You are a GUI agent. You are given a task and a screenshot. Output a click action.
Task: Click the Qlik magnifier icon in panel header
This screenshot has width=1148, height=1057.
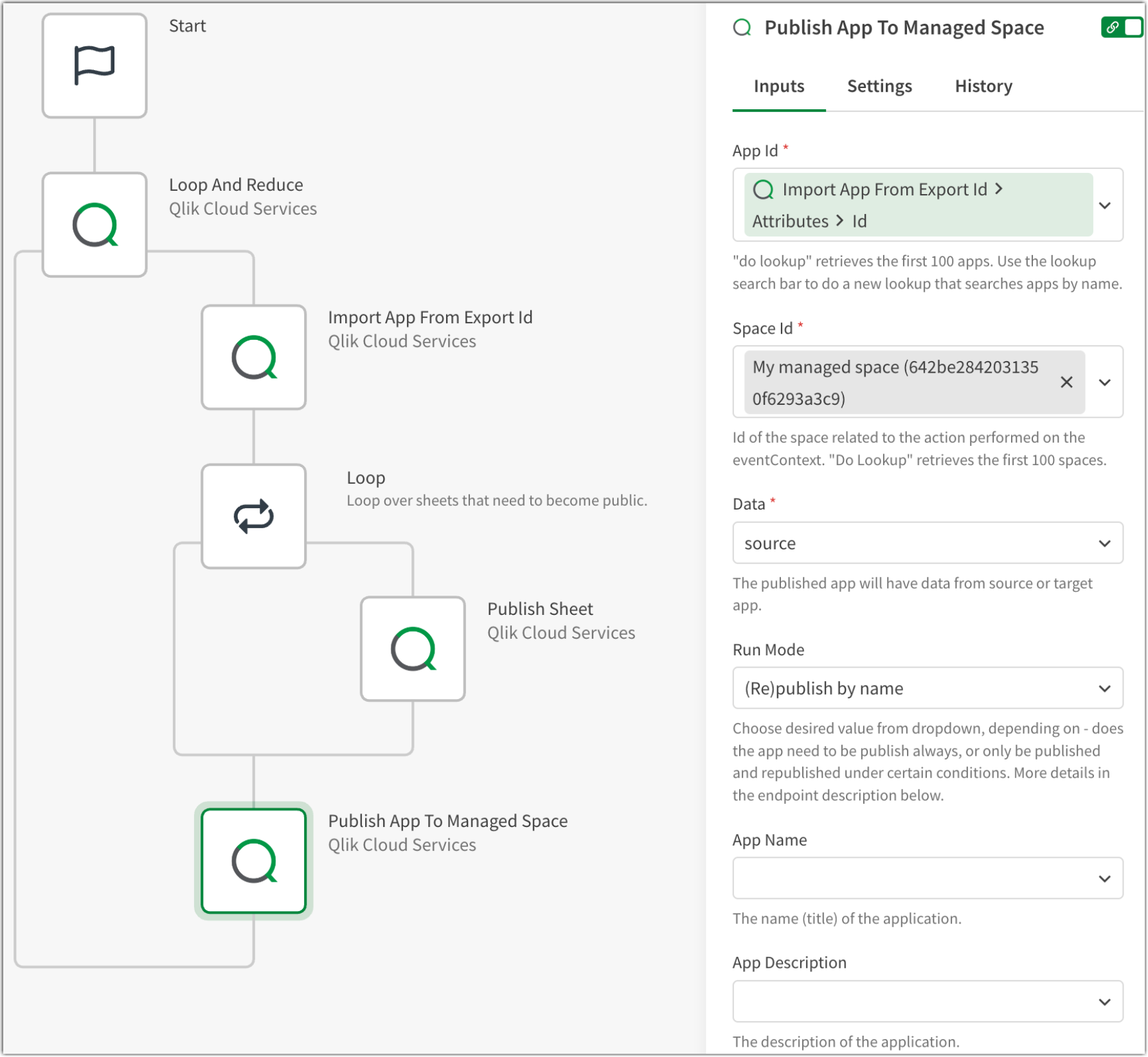click(743, 28)
